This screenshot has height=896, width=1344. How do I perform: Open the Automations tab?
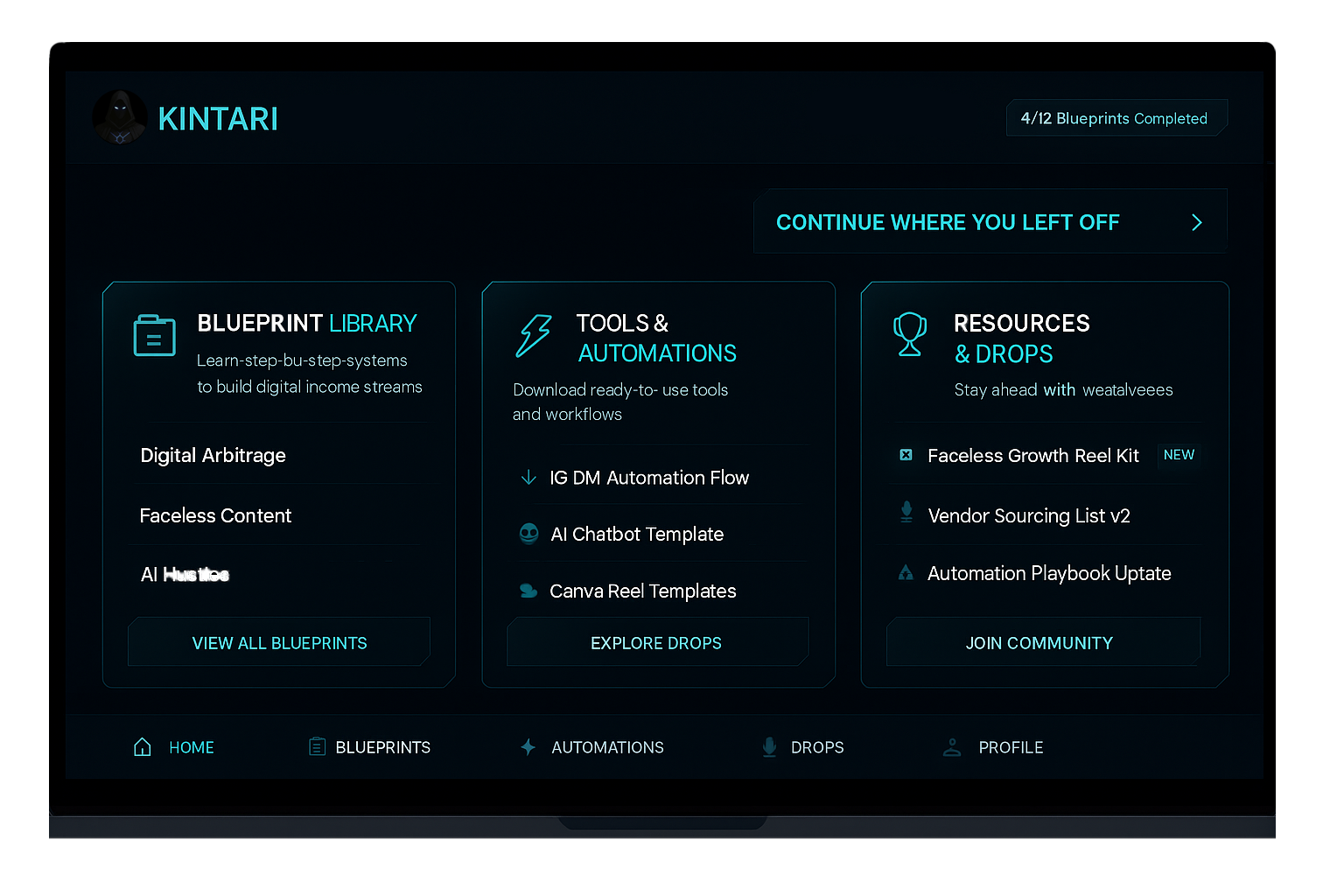point(592,747)
